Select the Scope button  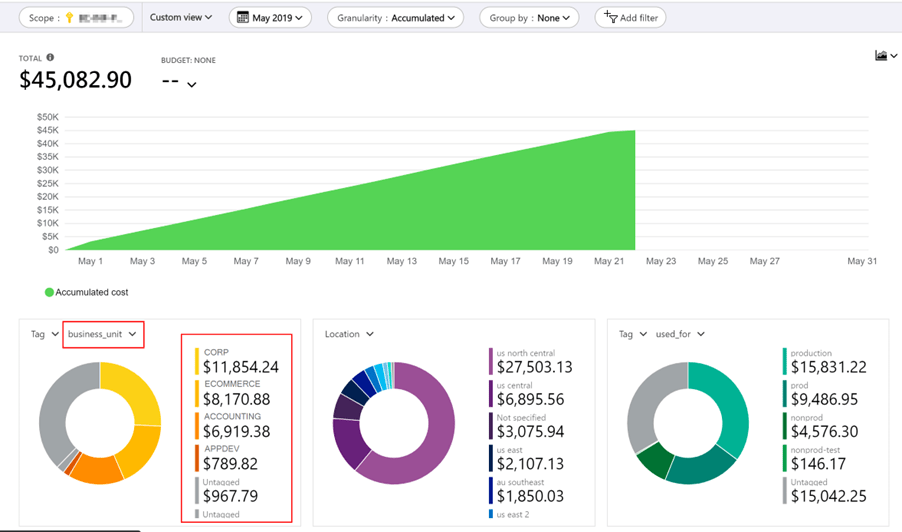[x=76, y=18]
